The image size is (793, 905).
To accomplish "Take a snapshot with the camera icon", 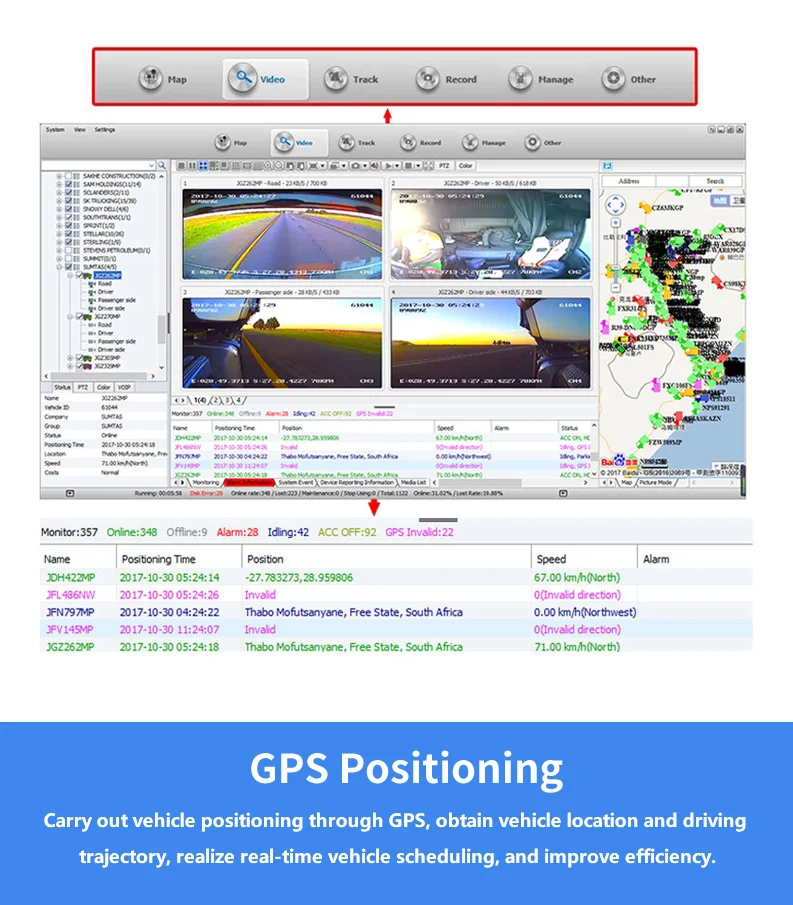I will (356, 166).
